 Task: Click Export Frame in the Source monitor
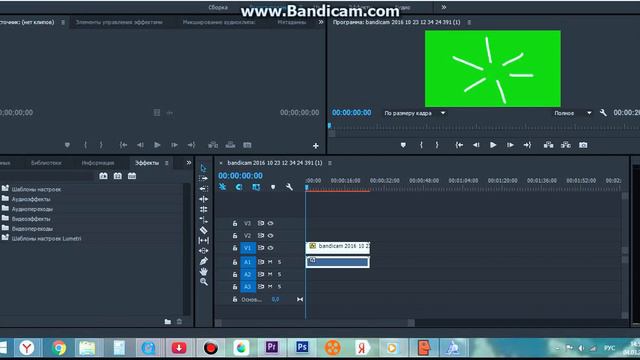[247, 145]
